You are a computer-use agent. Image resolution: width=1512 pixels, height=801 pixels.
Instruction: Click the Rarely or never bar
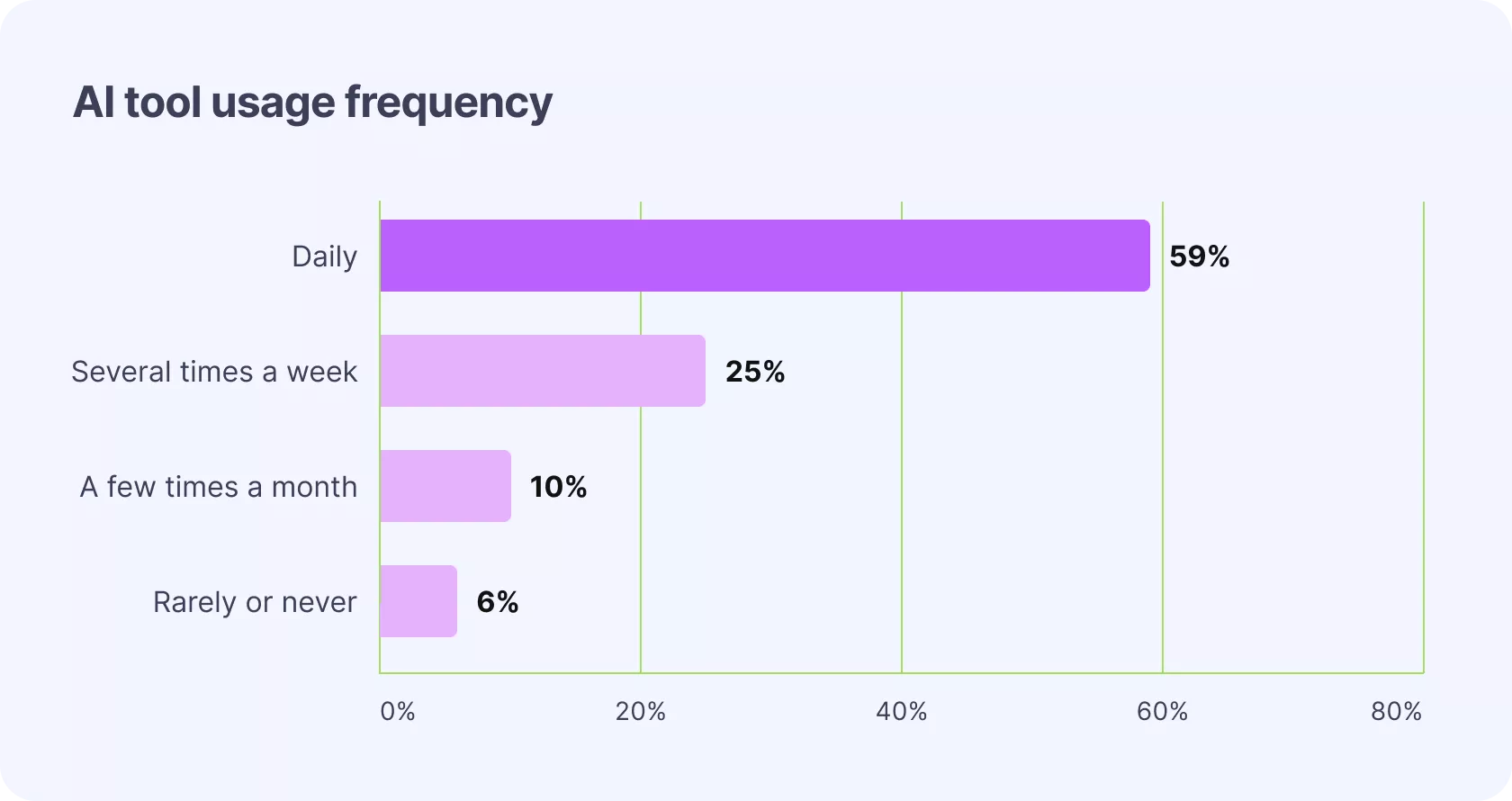point(418,601)
